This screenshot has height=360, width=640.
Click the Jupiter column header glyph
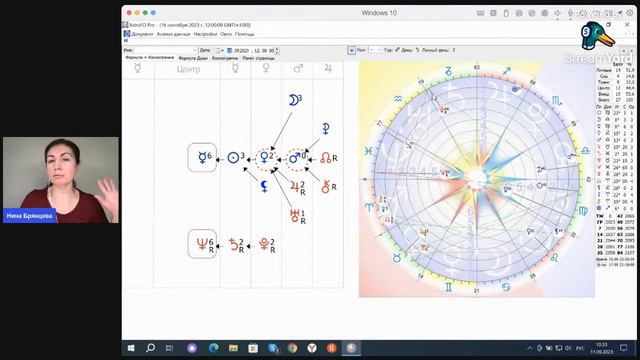(x=328, y=69)
